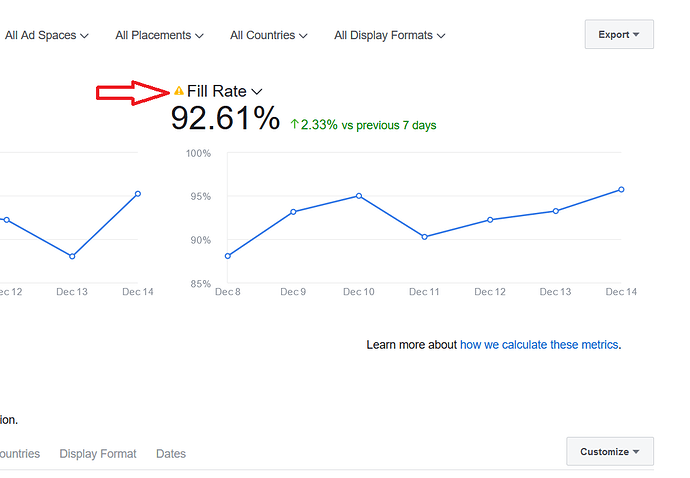This screenshot has height=478, width=690.
Task: Switch to the Dates tab
Action: pos(171,454)
